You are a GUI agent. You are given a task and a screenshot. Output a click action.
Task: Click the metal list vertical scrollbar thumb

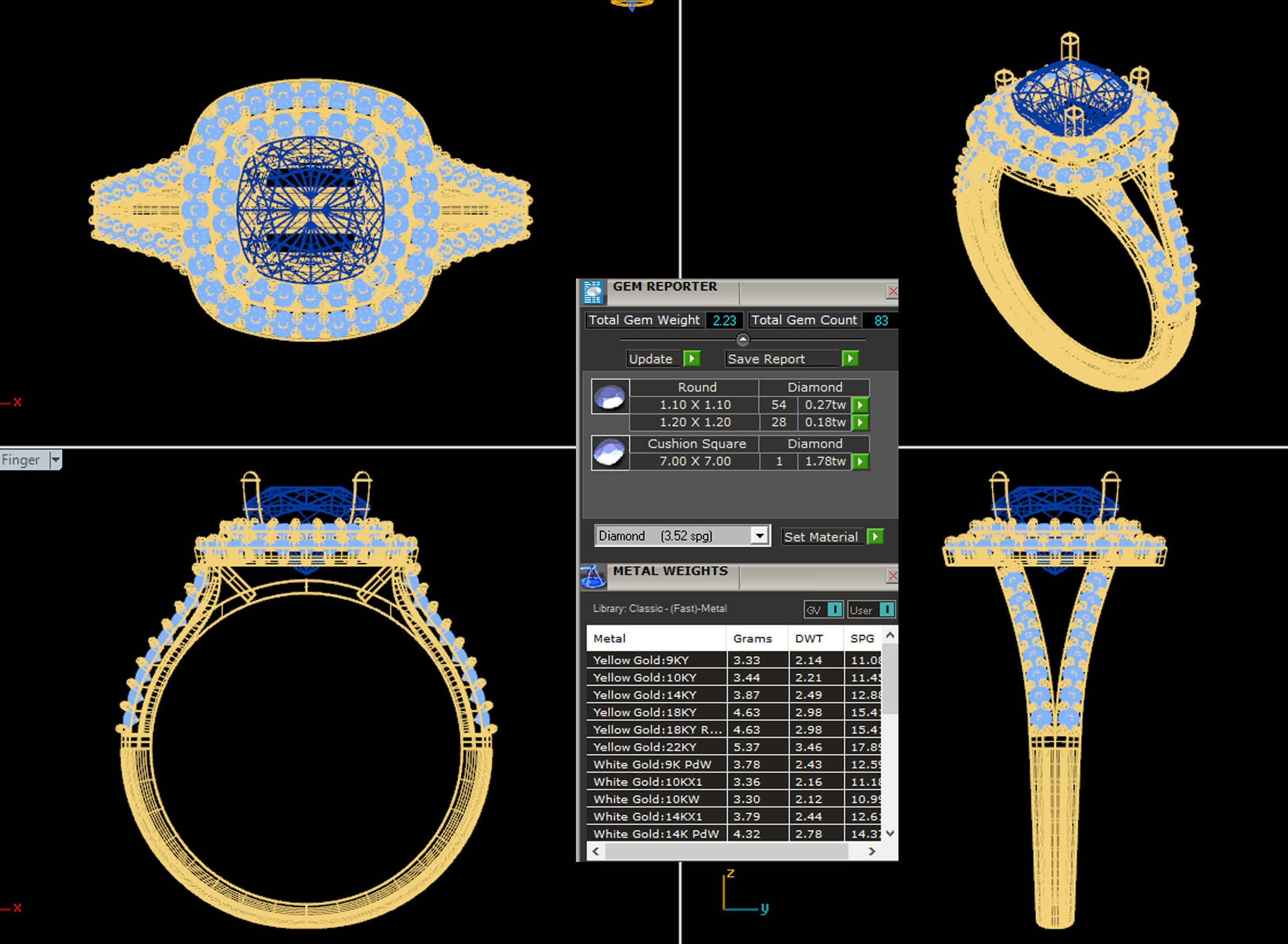point(890,679)
